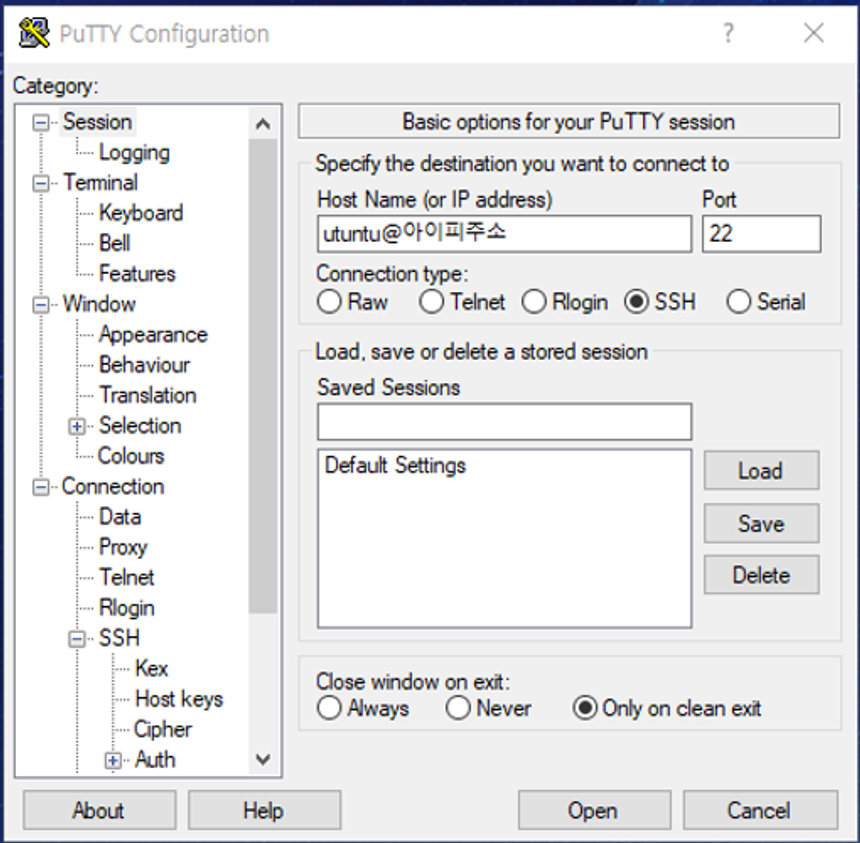
Task: Expand the Auth tree node
Action: coord(113,761)
